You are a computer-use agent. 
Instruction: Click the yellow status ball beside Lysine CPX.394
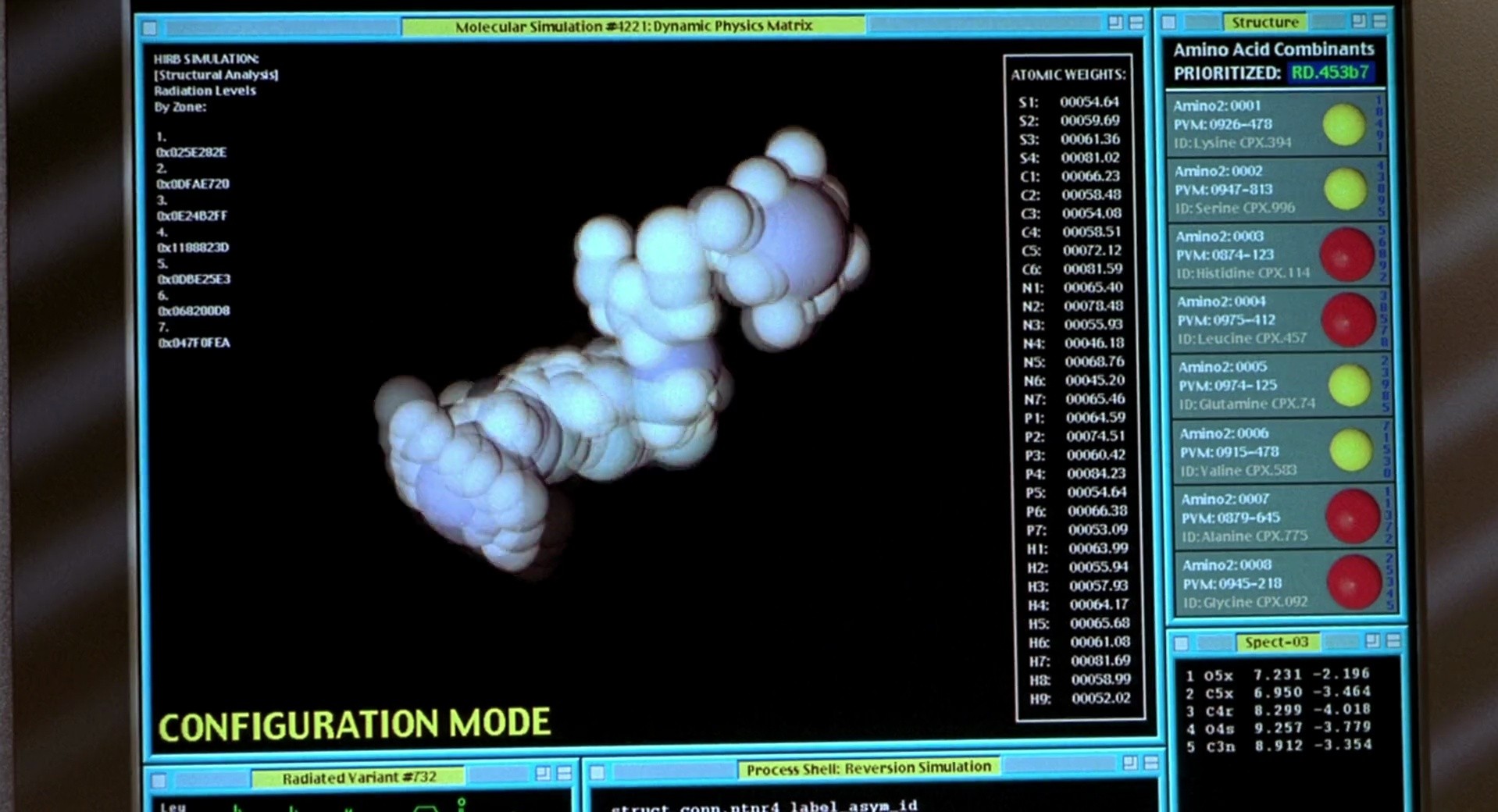(1344, 125)
